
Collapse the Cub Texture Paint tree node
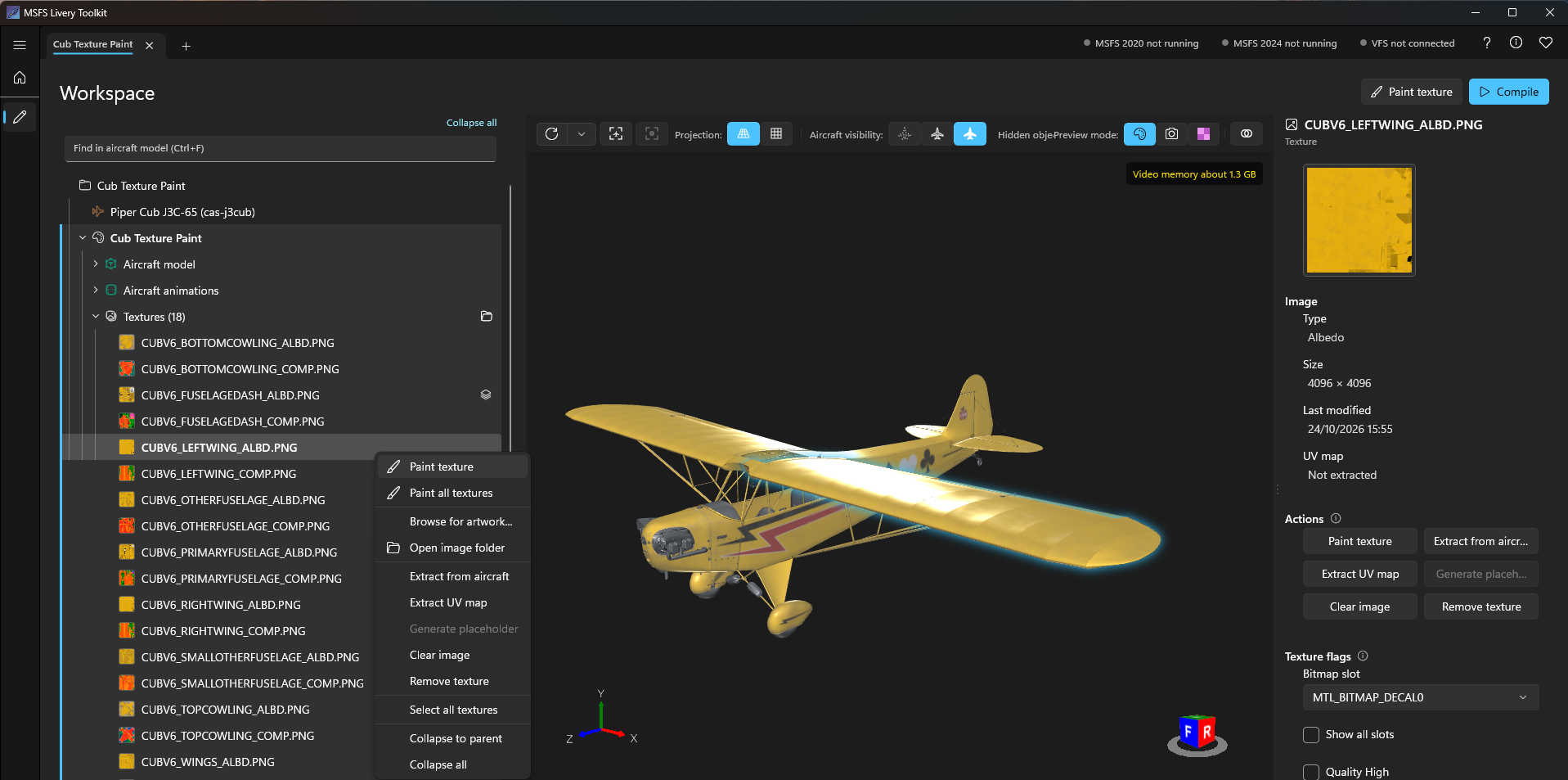coord(83,238)
